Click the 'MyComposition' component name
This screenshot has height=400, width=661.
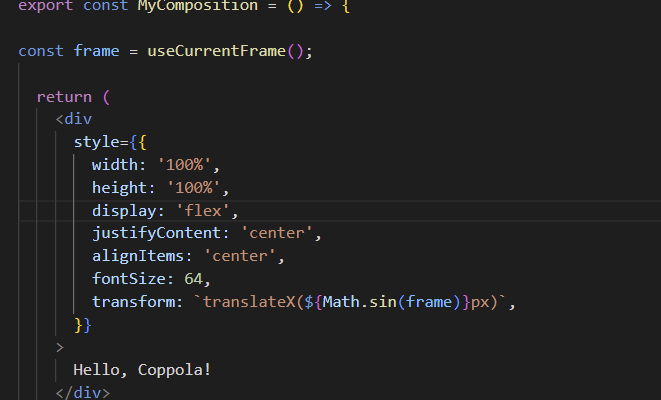click(x=198, y=6)
